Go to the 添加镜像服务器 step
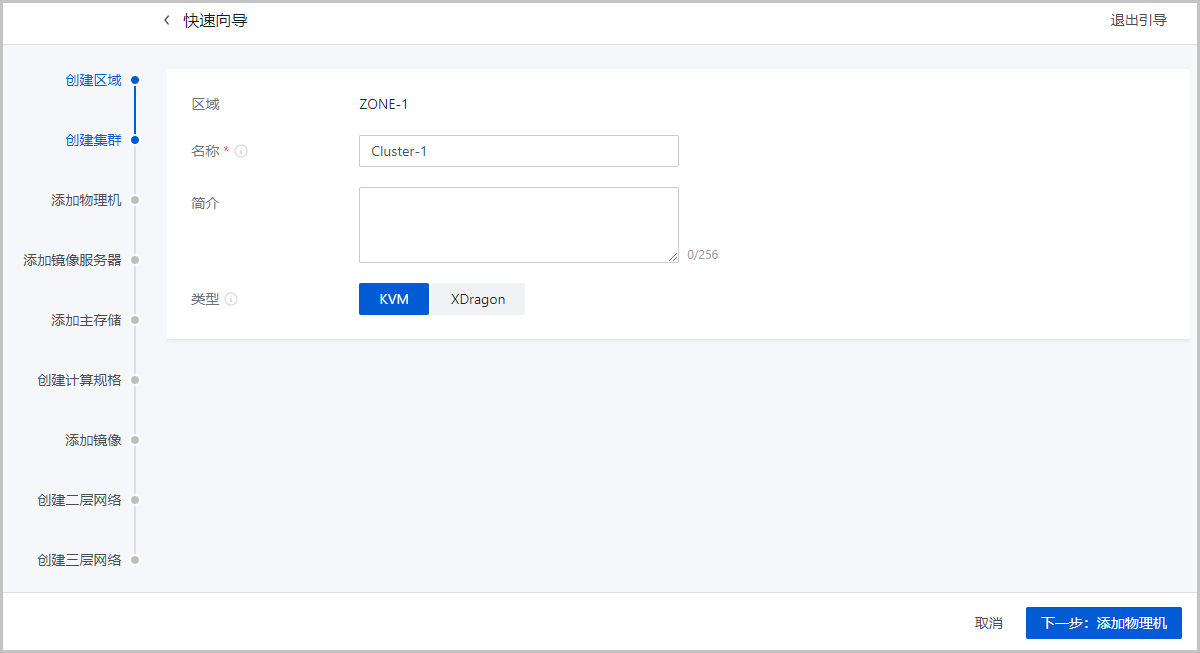Viewport: 1200px width, 653px height. point(72,260)
